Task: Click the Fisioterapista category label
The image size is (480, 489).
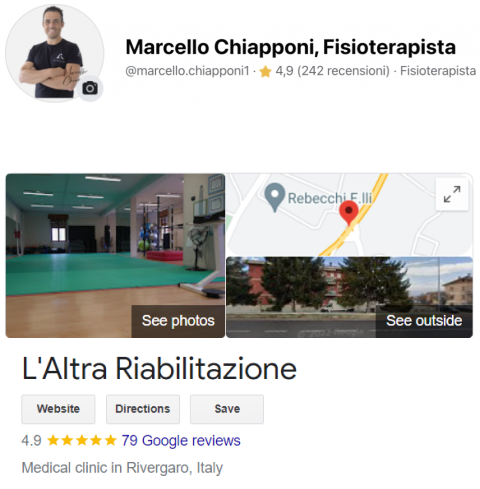Action: (x=438, y=71)
